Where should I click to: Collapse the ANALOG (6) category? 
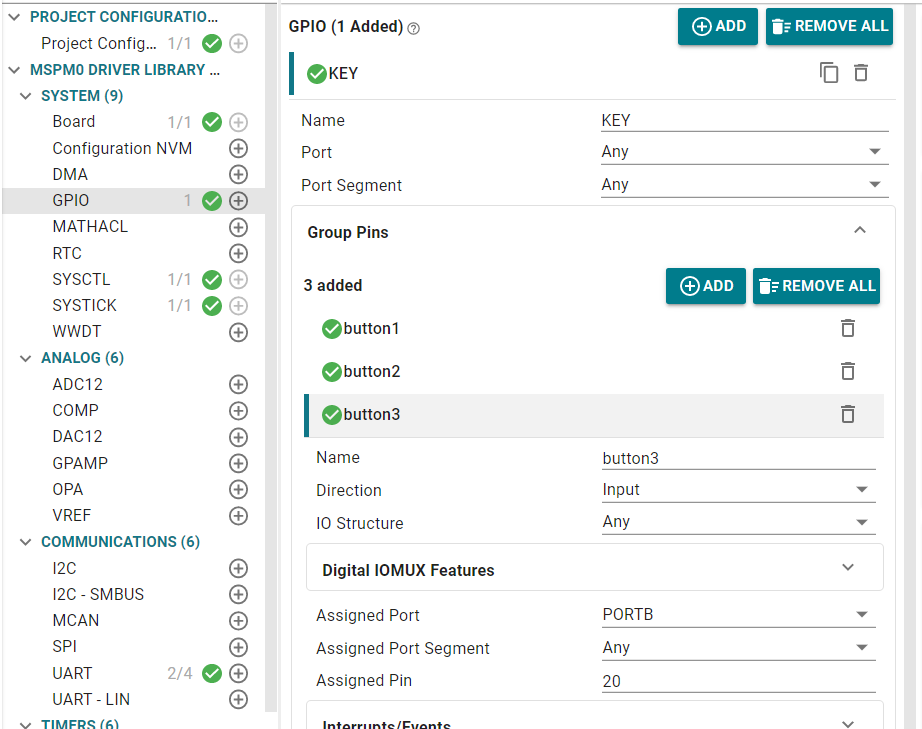click(25, 358)
